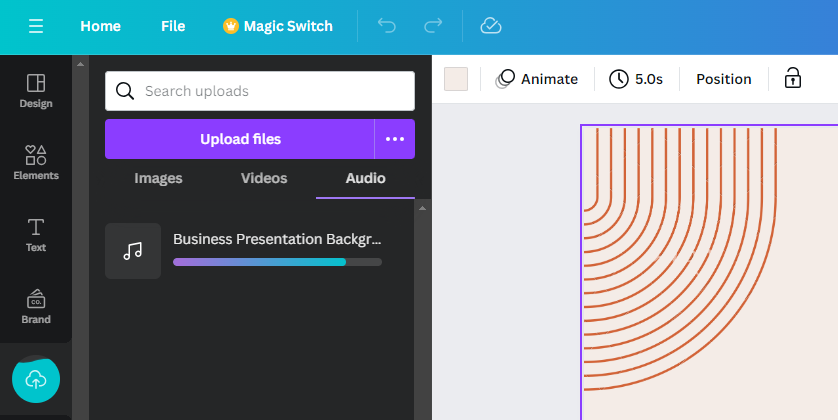This screenshot has width=838, height=420.
Task: Open the Design panel
Action: [x=36, y=91]
